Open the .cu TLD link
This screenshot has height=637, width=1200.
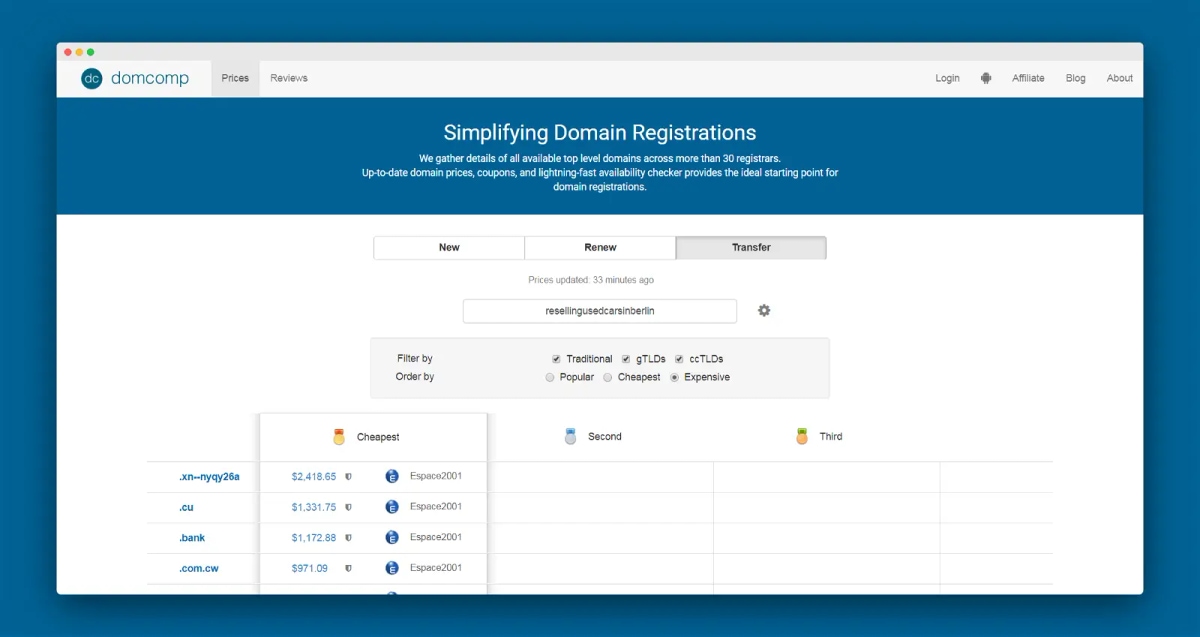coord(186,507)
